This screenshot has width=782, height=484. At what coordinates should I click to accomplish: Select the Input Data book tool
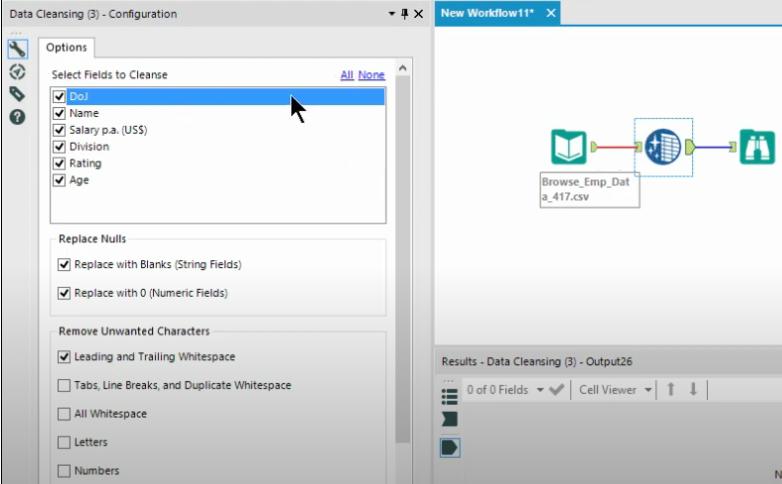(x=569, y=147)
